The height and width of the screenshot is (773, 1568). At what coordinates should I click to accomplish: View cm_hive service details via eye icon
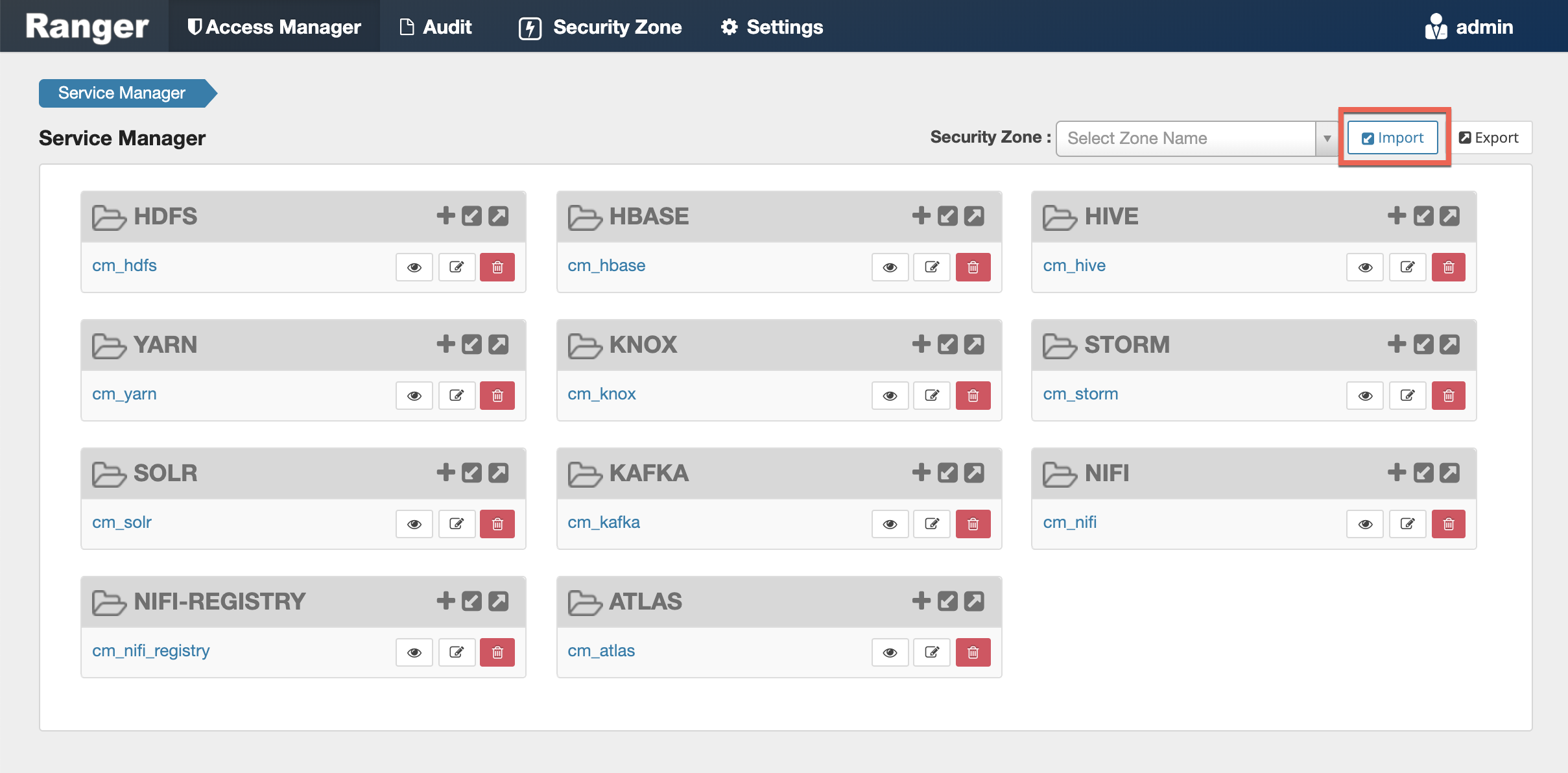1365,267
